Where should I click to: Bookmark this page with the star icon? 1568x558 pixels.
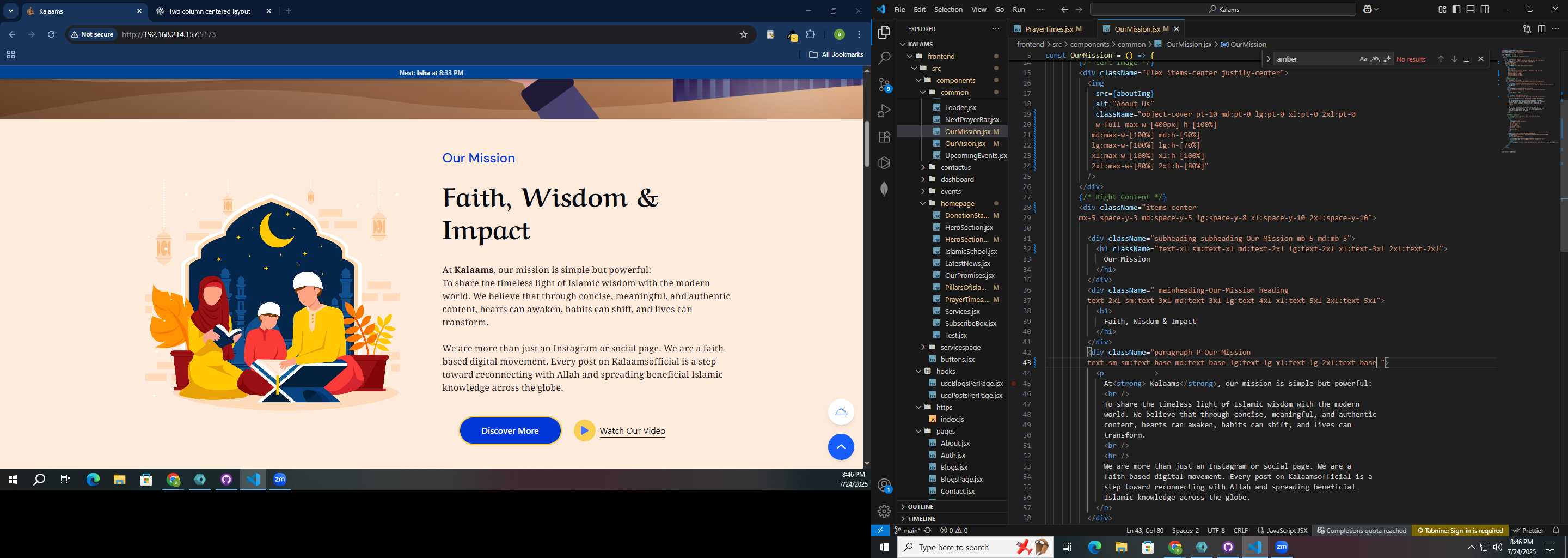[743, 34]
